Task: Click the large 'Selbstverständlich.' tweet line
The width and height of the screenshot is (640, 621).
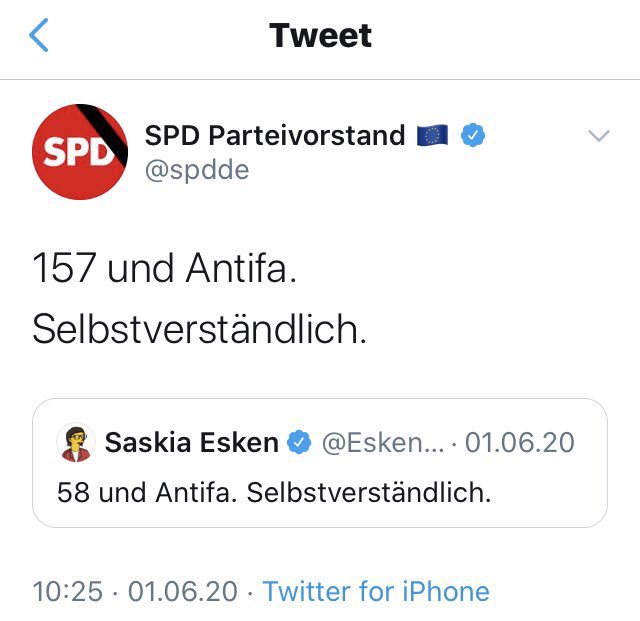Action: click(x=200, y=328)
